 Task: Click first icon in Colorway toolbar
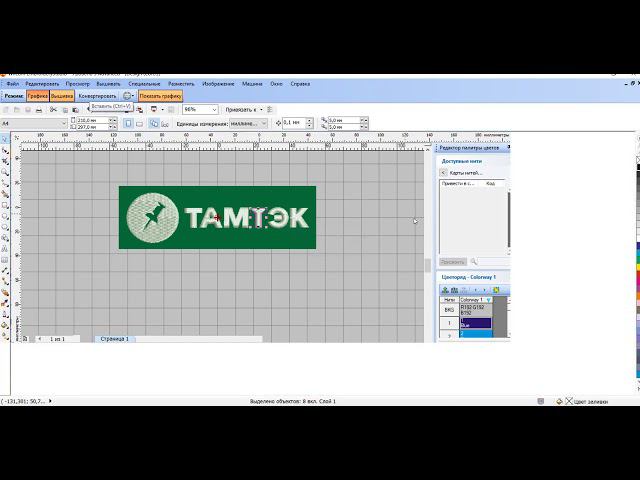point(445,290)
